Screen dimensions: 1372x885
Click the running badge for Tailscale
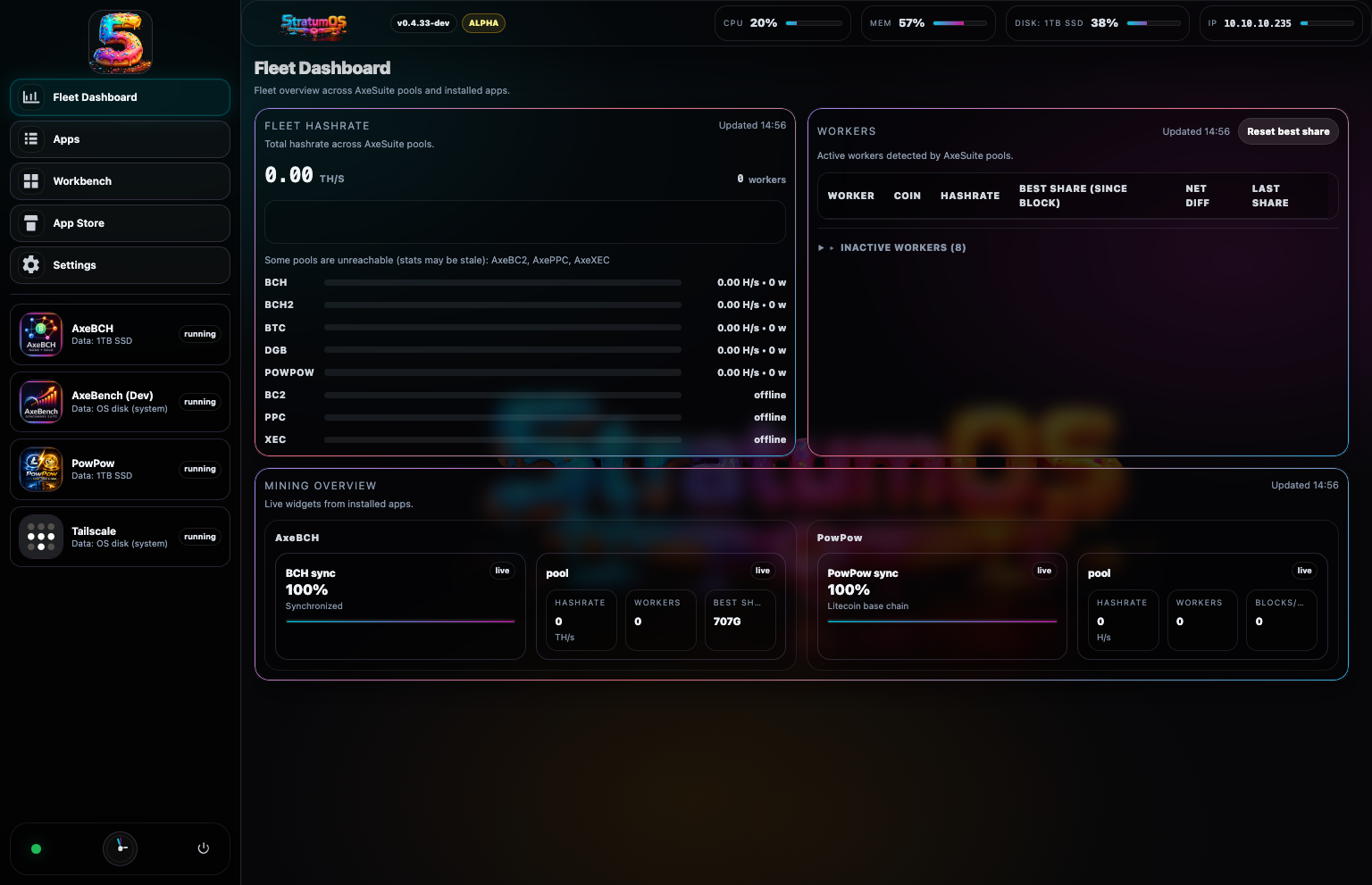point(200,537)
